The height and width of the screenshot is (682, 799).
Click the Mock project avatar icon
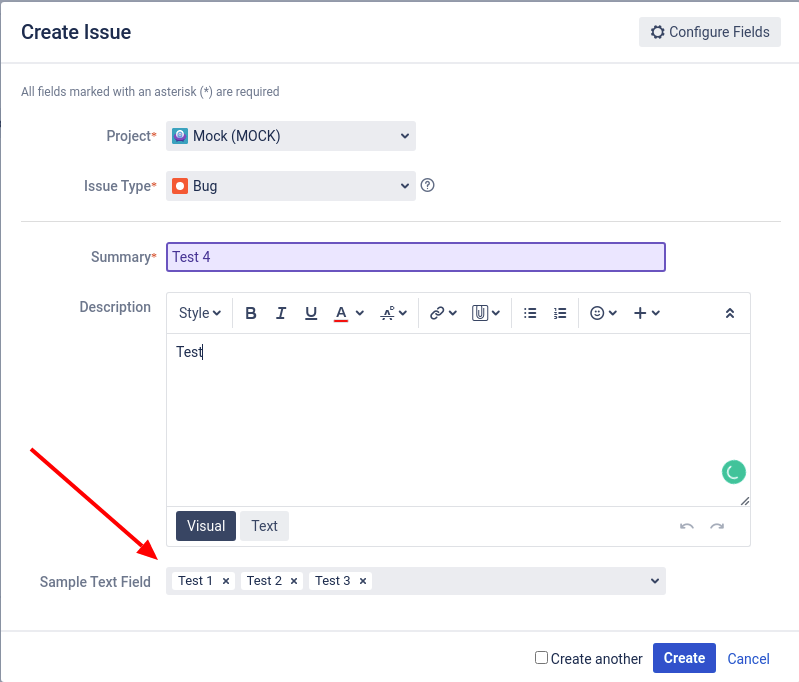[x=180, y=136]
